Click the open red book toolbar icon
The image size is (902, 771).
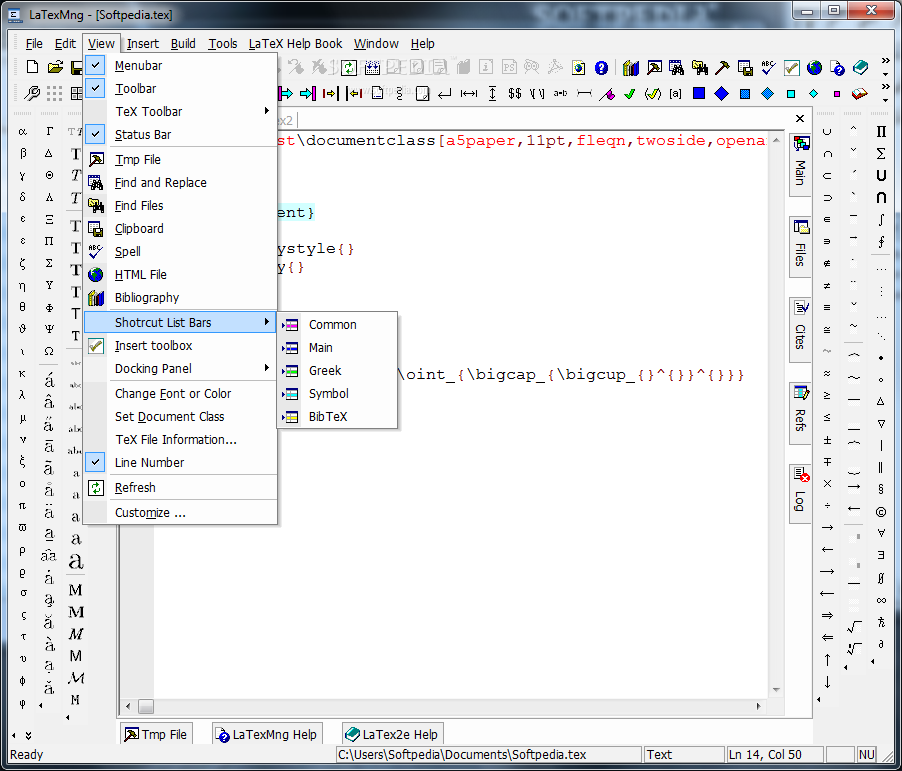tap(859, 93)
